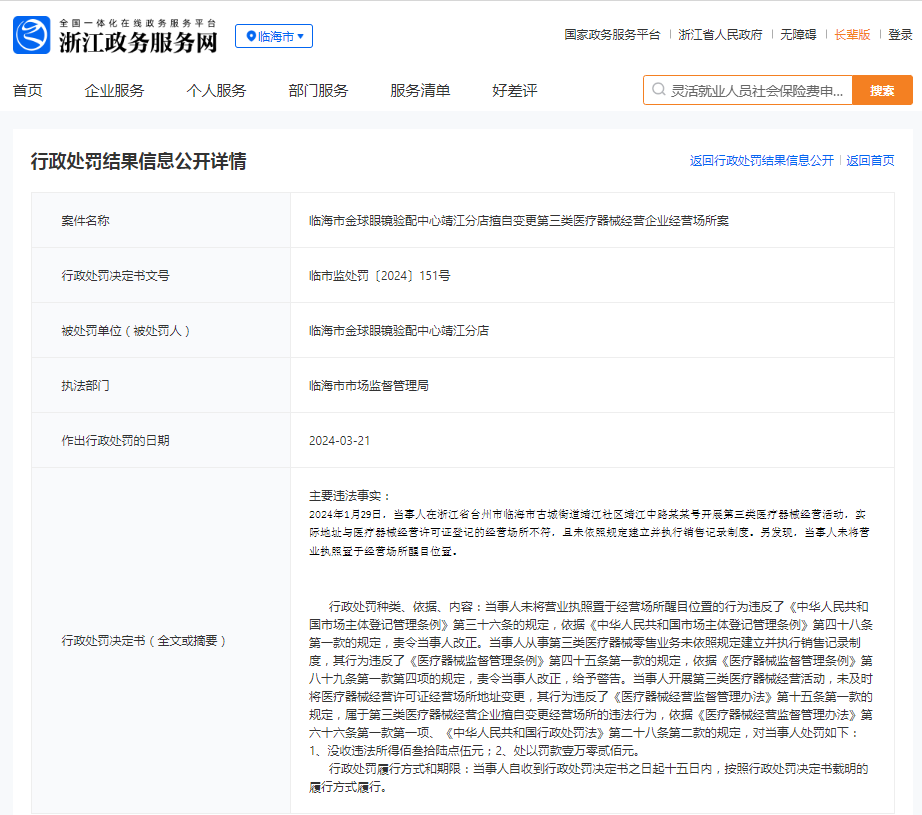Open the 临海市 city selector dropdown
The image size is (922, 815).
274,36
